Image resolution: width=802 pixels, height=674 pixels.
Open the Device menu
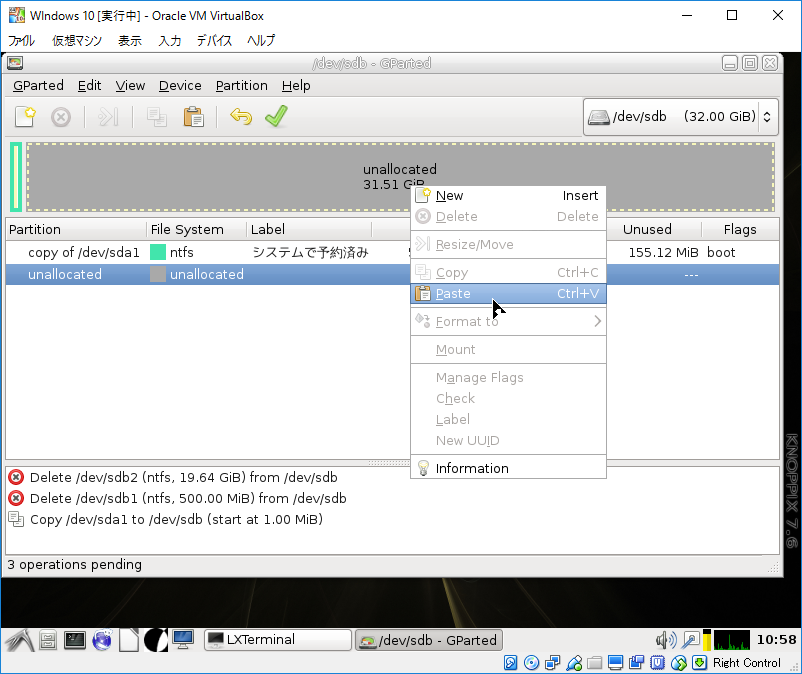[x=180, y=85]
